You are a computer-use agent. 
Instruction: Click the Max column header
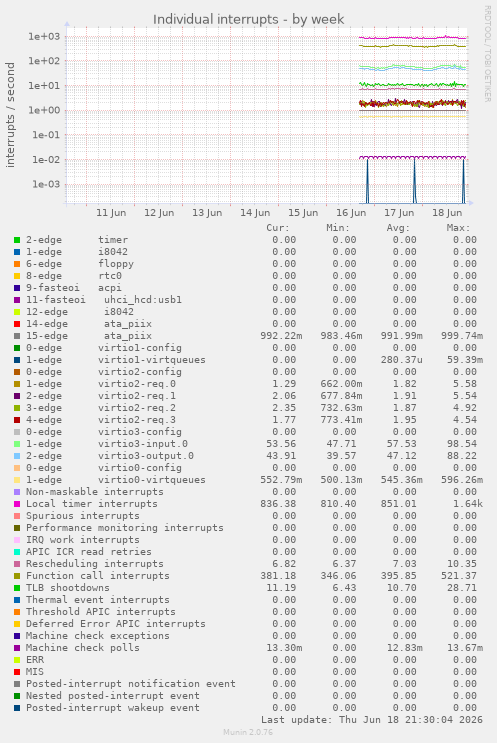point(458,228)
